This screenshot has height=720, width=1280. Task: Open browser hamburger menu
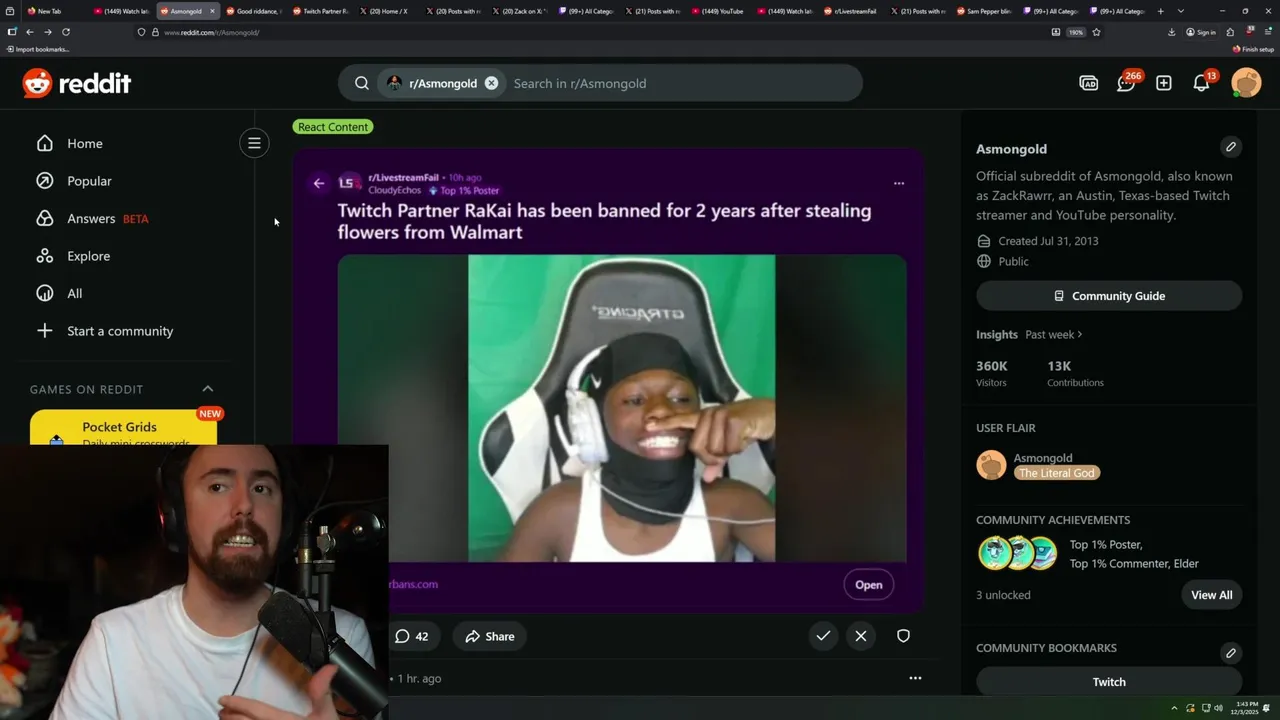1268,32
